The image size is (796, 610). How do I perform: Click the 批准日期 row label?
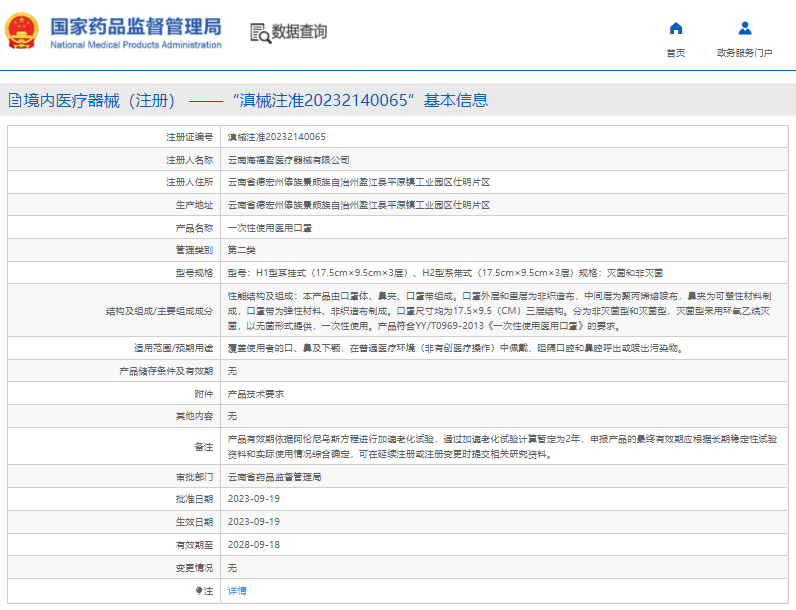coord(194,499)
